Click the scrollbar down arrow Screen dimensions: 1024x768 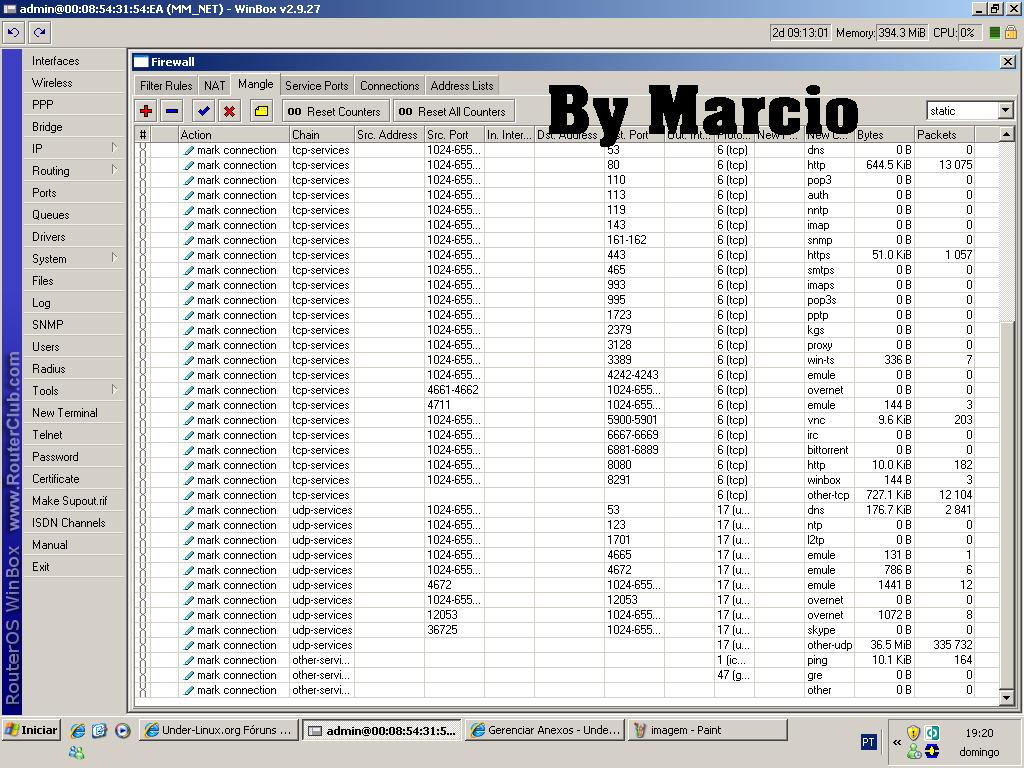[x=1006, y=697]
